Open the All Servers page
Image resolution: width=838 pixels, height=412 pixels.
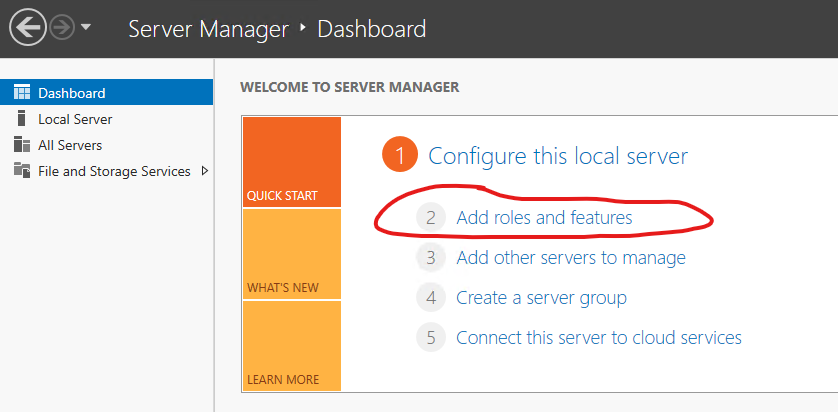(x=106, y=145)
